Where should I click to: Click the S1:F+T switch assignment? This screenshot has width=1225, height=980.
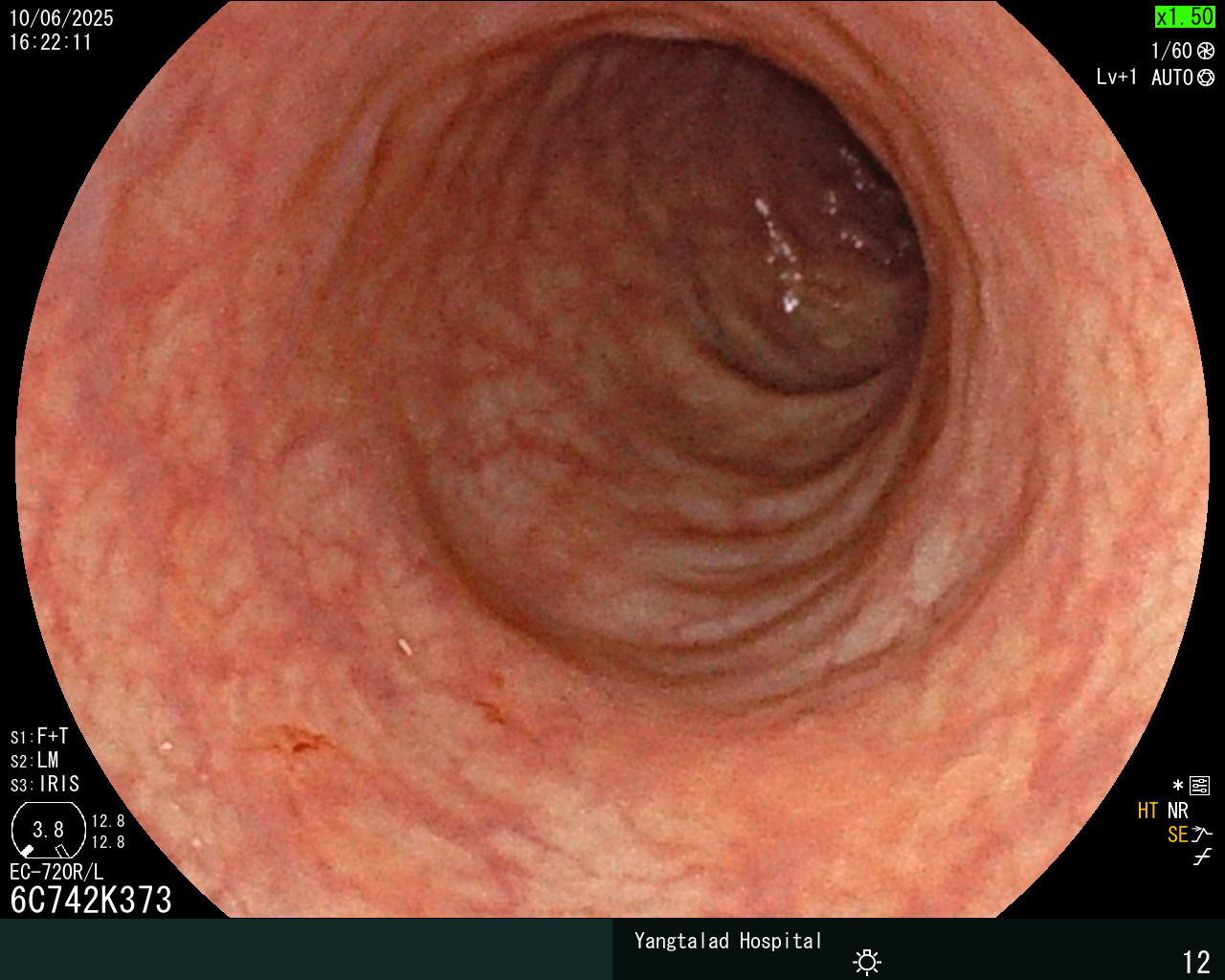(x=39, y=737)
